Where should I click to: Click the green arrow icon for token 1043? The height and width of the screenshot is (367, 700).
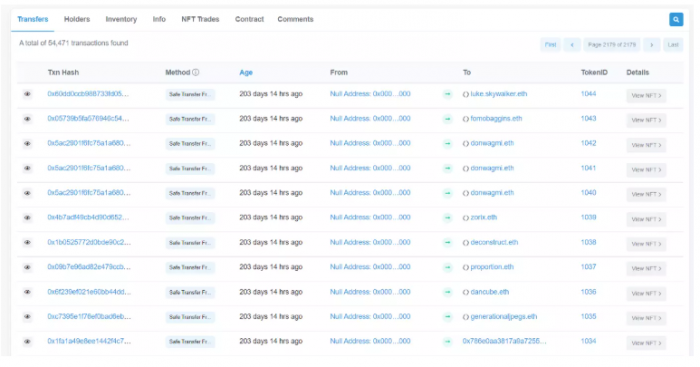pos(447,119)
